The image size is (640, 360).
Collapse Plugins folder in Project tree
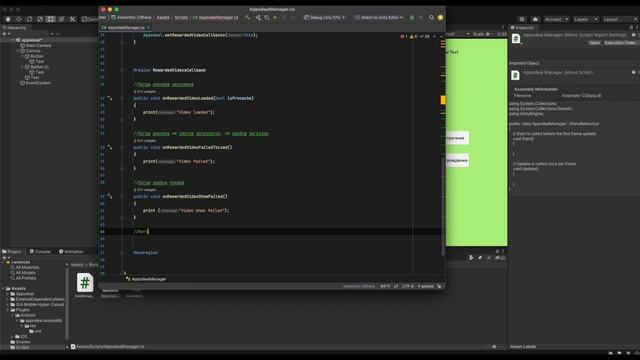pos(8,310)
